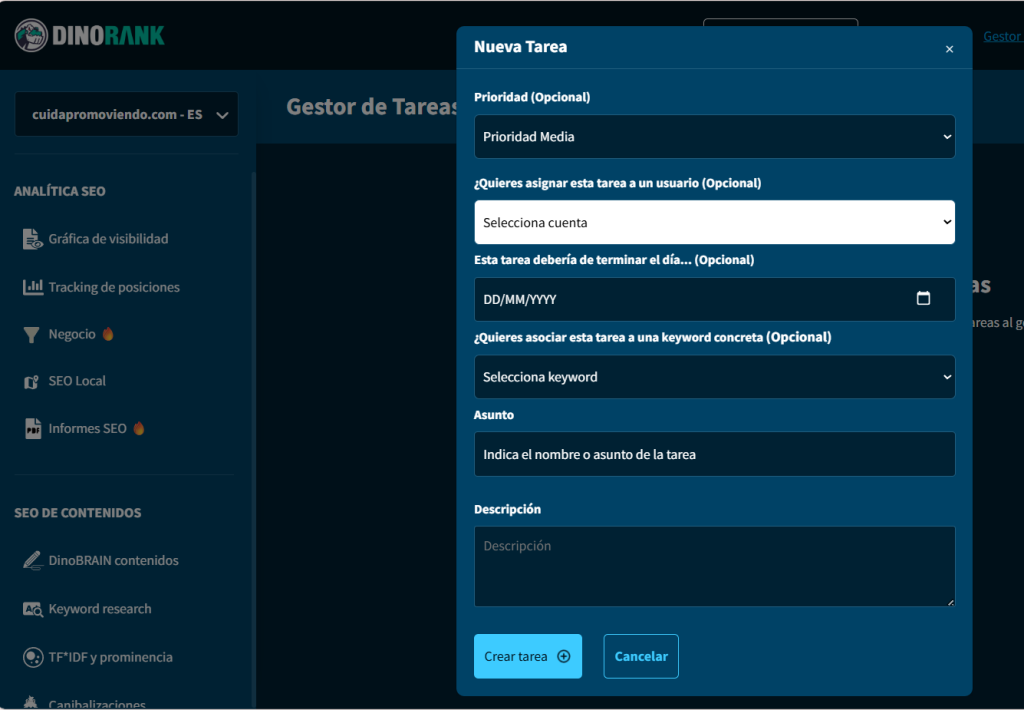This screenshot has width=1024, height=710.
Task: Open the cuidapromoviendo.com project selector
Action: [x=126, y=115]
